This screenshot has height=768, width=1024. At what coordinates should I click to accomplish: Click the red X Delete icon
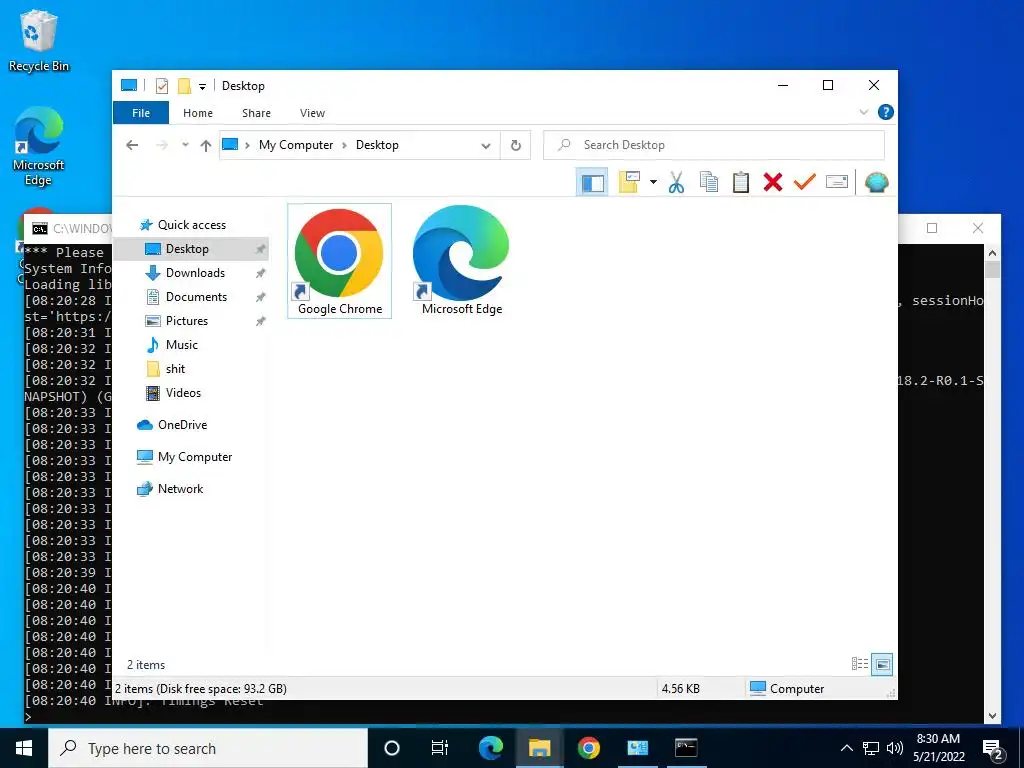tap(773, 182)
